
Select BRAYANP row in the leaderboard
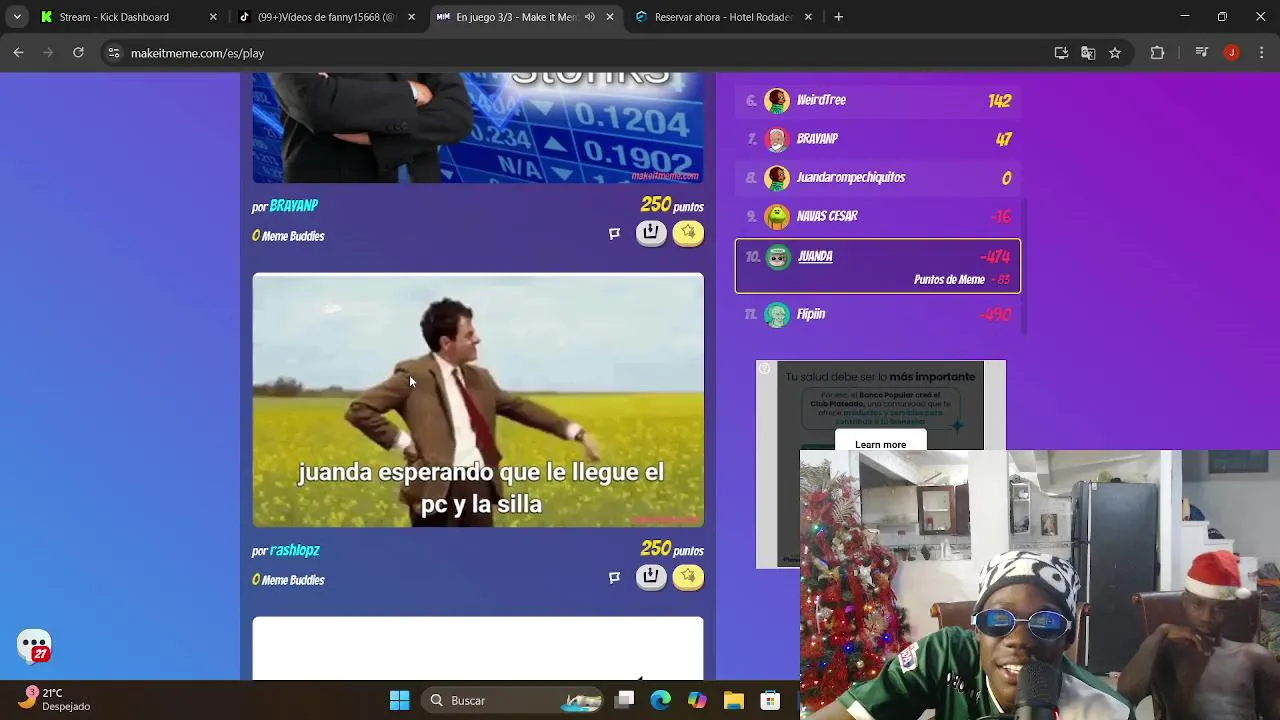click(878, 139)
